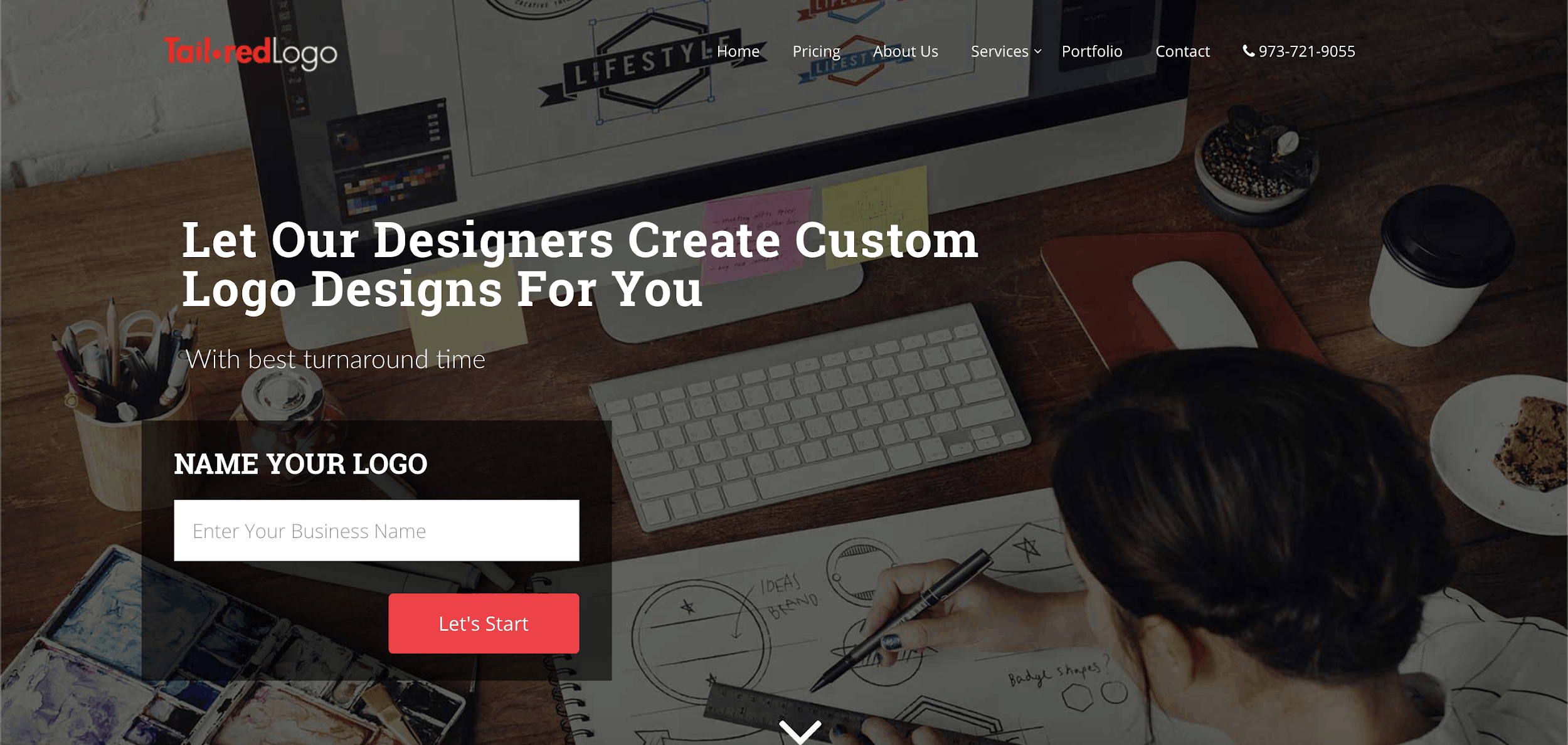The width and height of the screenshot is (1568, 745).
Task: Click the 973-721-9055 phone number link
Action: 1298,51
